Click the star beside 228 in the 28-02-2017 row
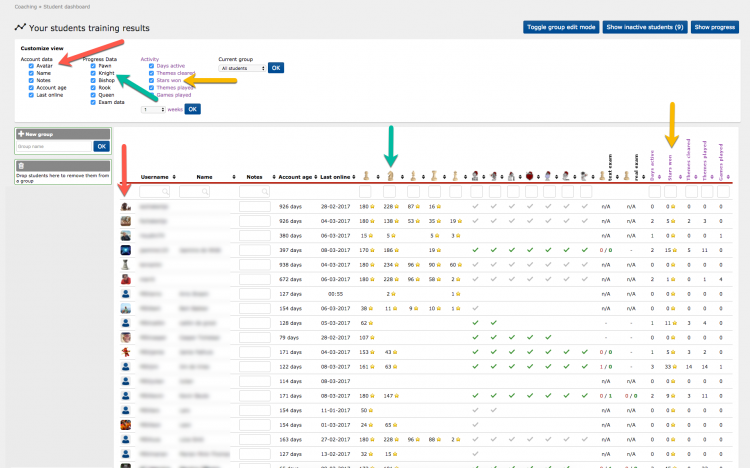Screen dimensions: 750x468 coord(397,207)
